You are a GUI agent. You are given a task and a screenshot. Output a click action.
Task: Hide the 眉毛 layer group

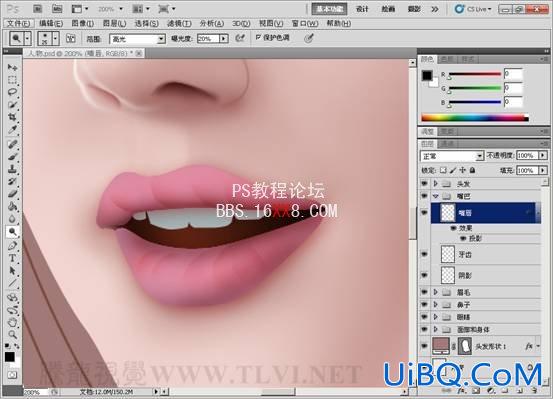point(424,292)
